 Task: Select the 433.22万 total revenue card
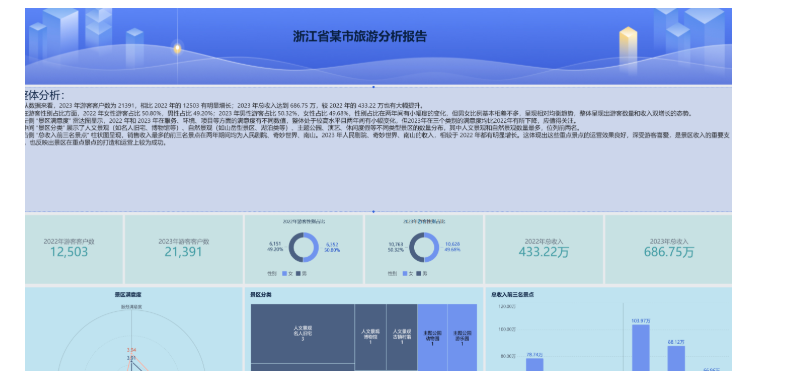click(544, 249)
